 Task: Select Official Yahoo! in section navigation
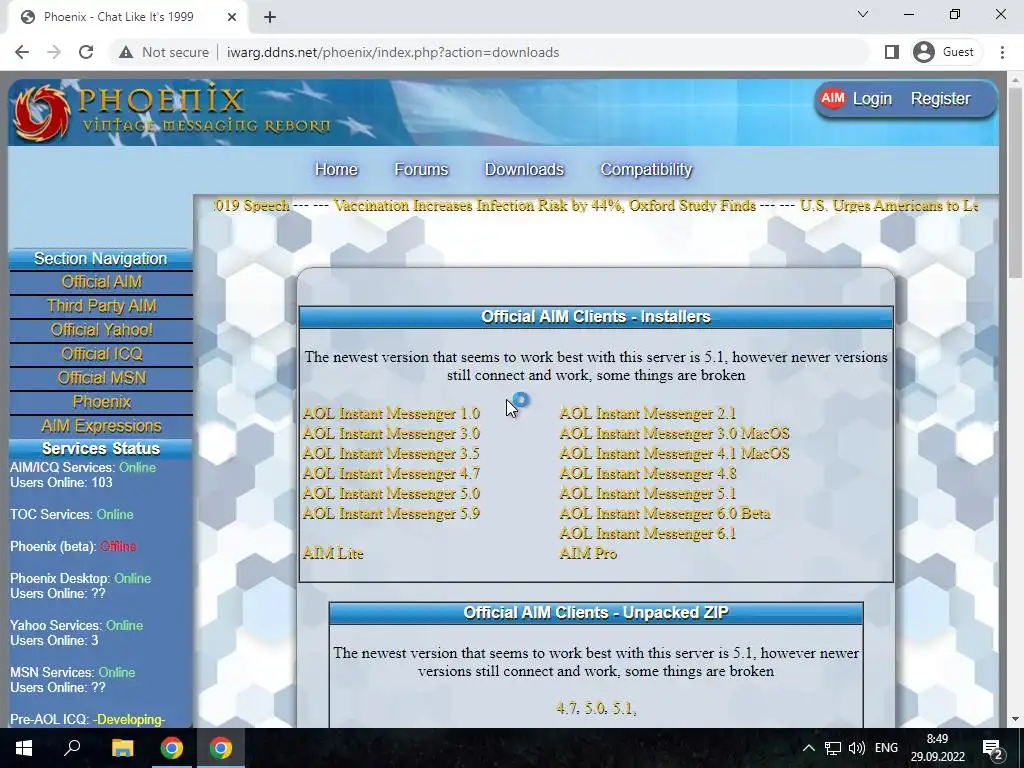point(101,330)
